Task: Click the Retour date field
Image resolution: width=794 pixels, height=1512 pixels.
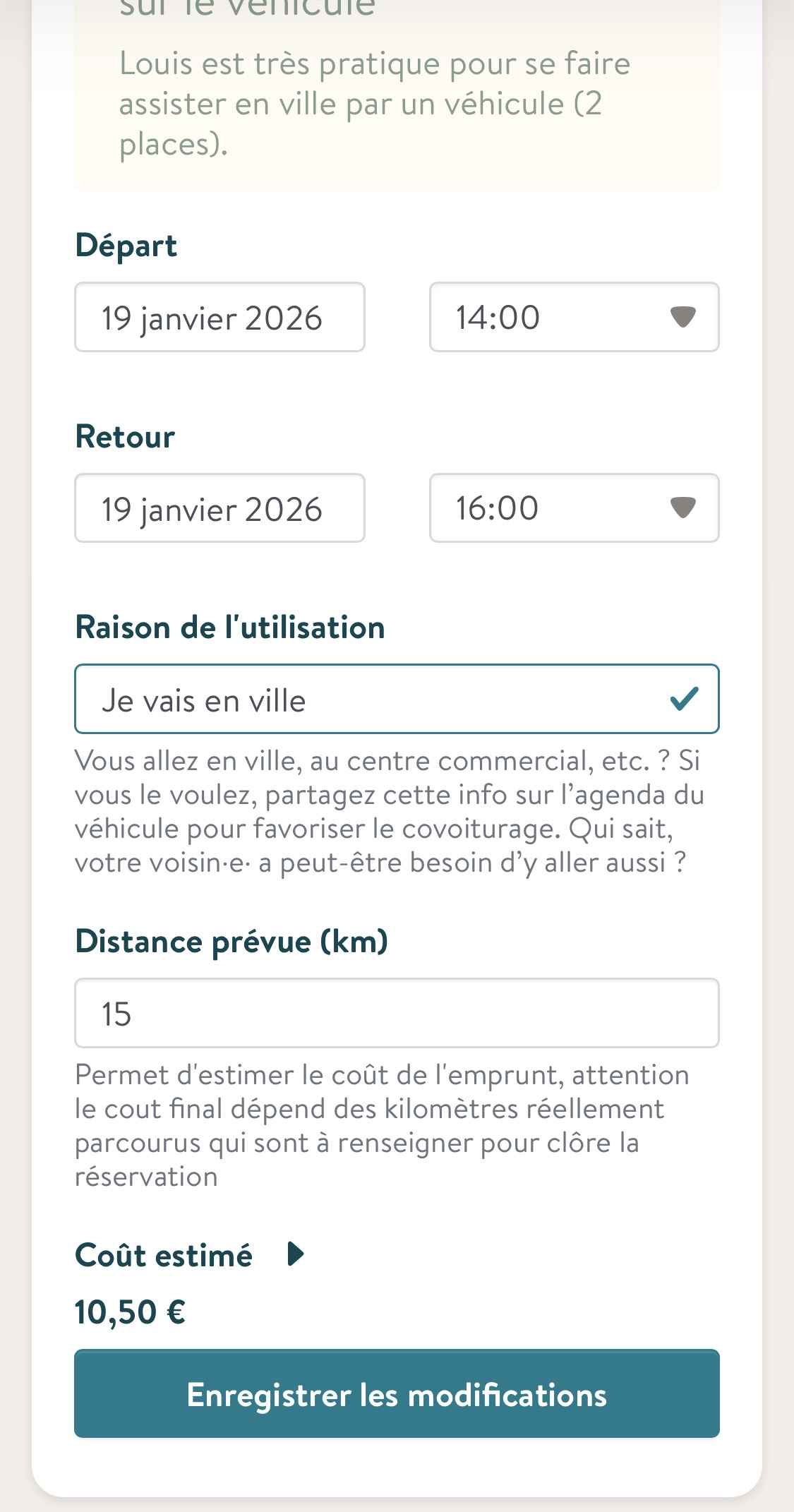Action: point(219,508)
